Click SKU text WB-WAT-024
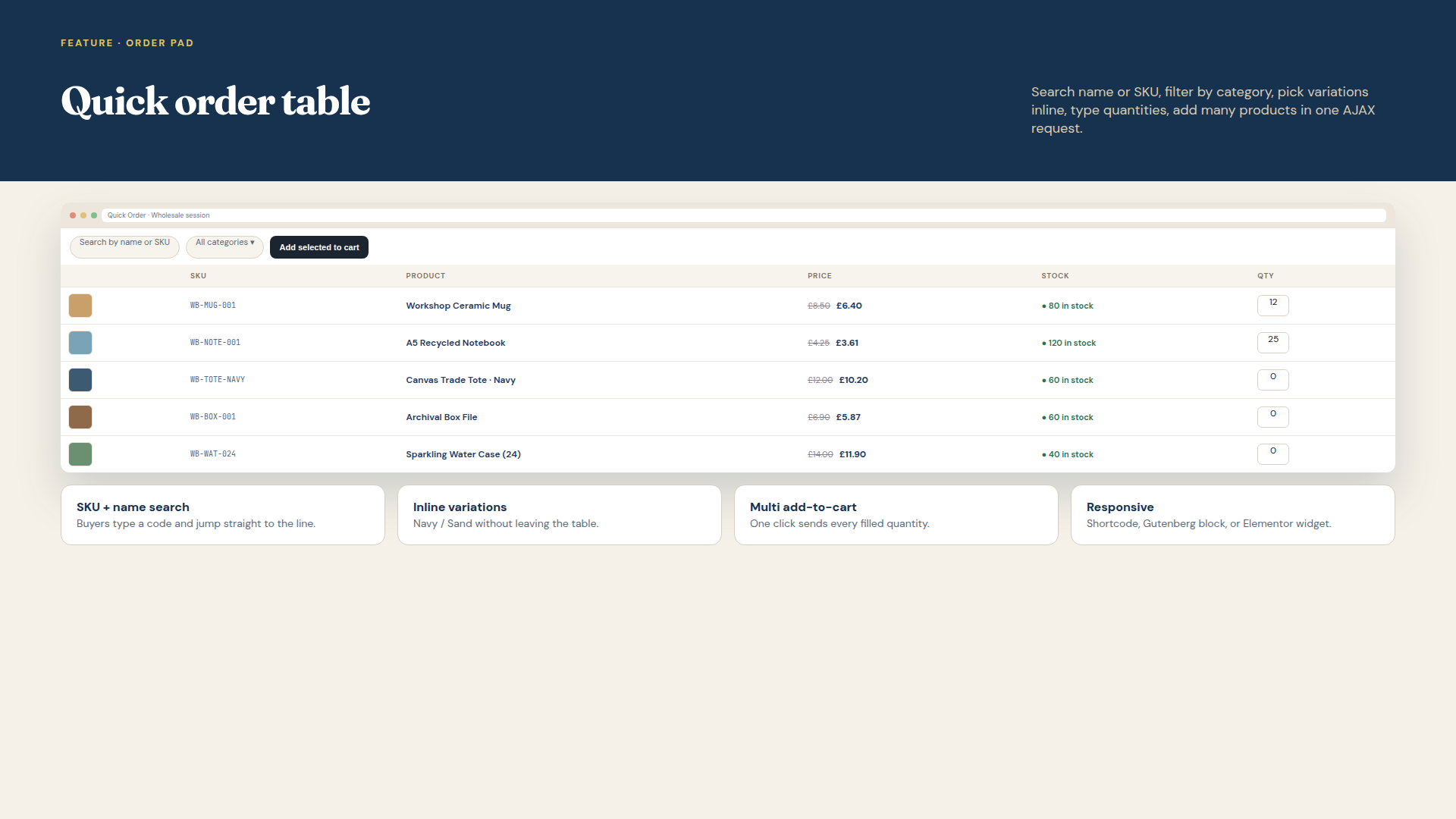 (x=213, y=454)
